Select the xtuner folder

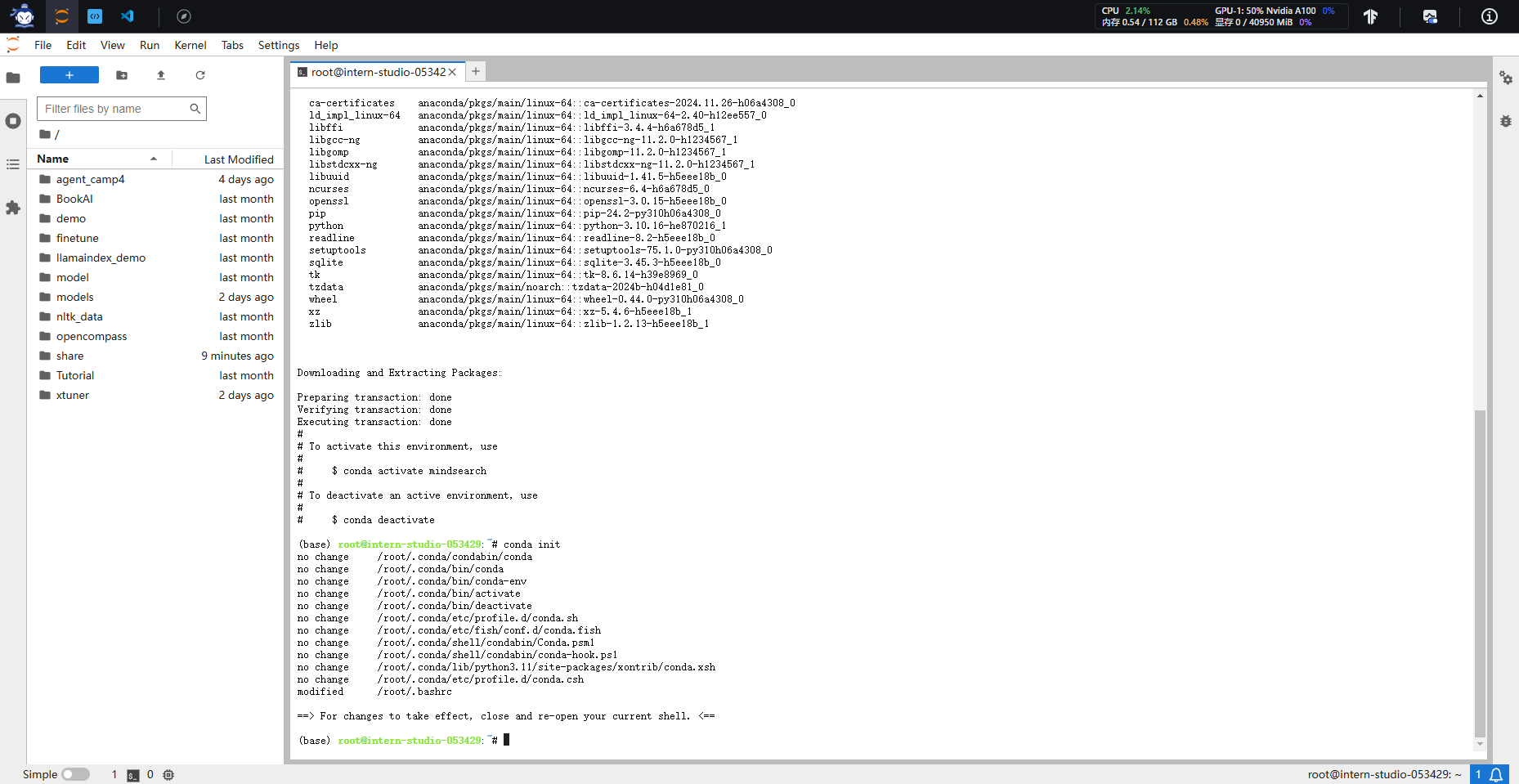click(x=155, y=395)
